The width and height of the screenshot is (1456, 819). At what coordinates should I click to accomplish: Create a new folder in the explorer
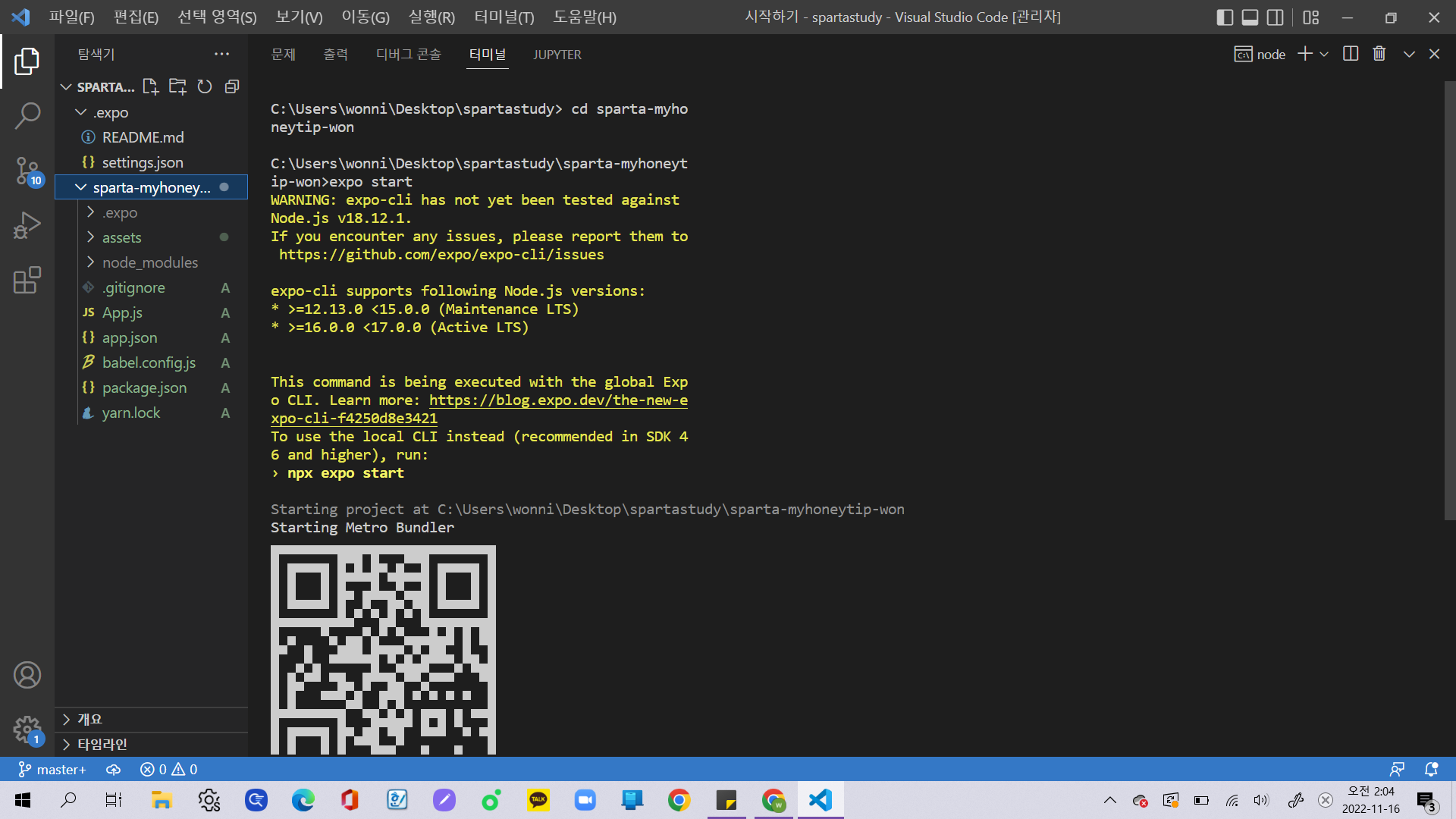click(x=177, y=86)
